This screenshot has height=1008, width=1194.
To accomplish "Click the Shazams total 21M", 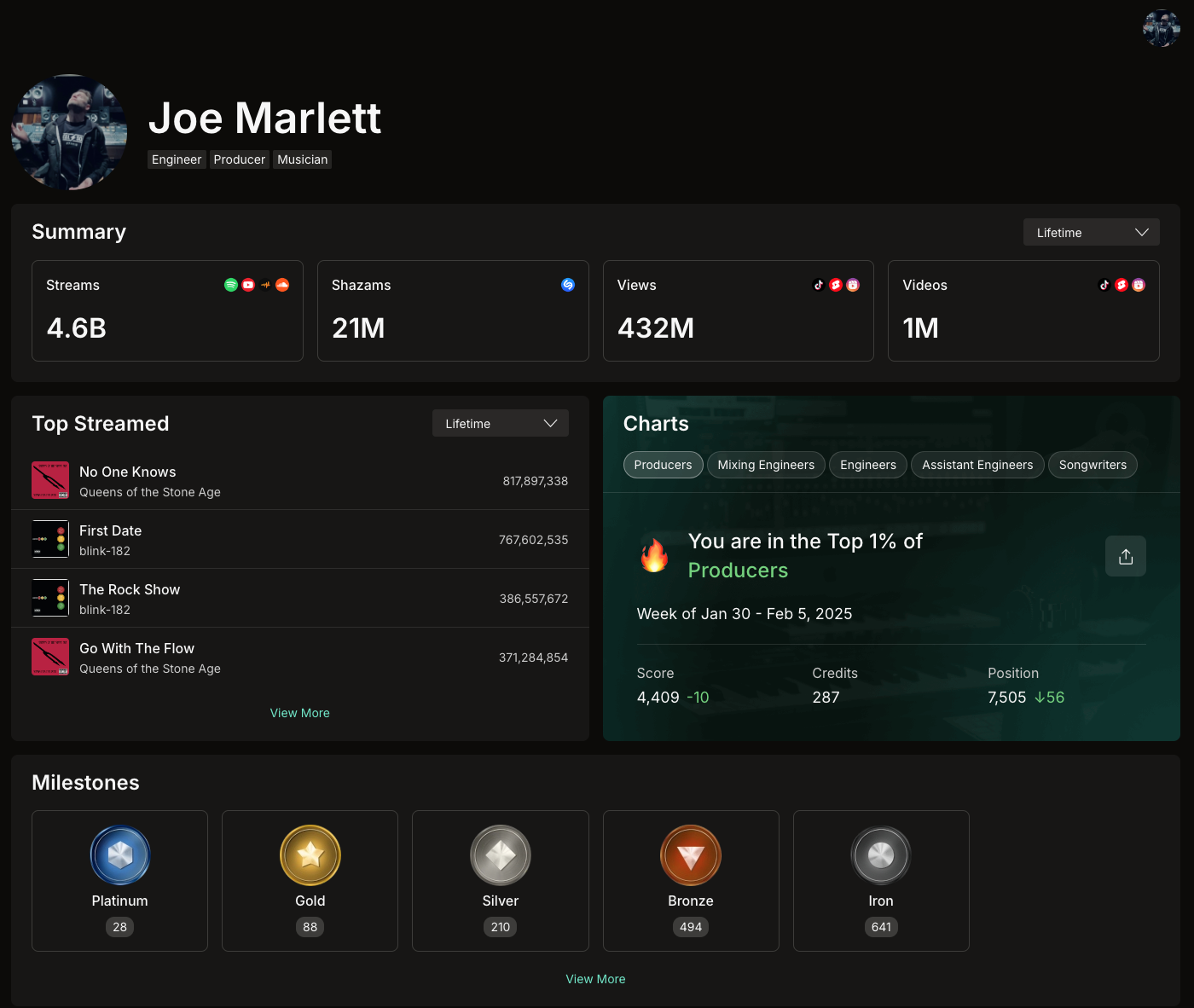I will (358, 328).
